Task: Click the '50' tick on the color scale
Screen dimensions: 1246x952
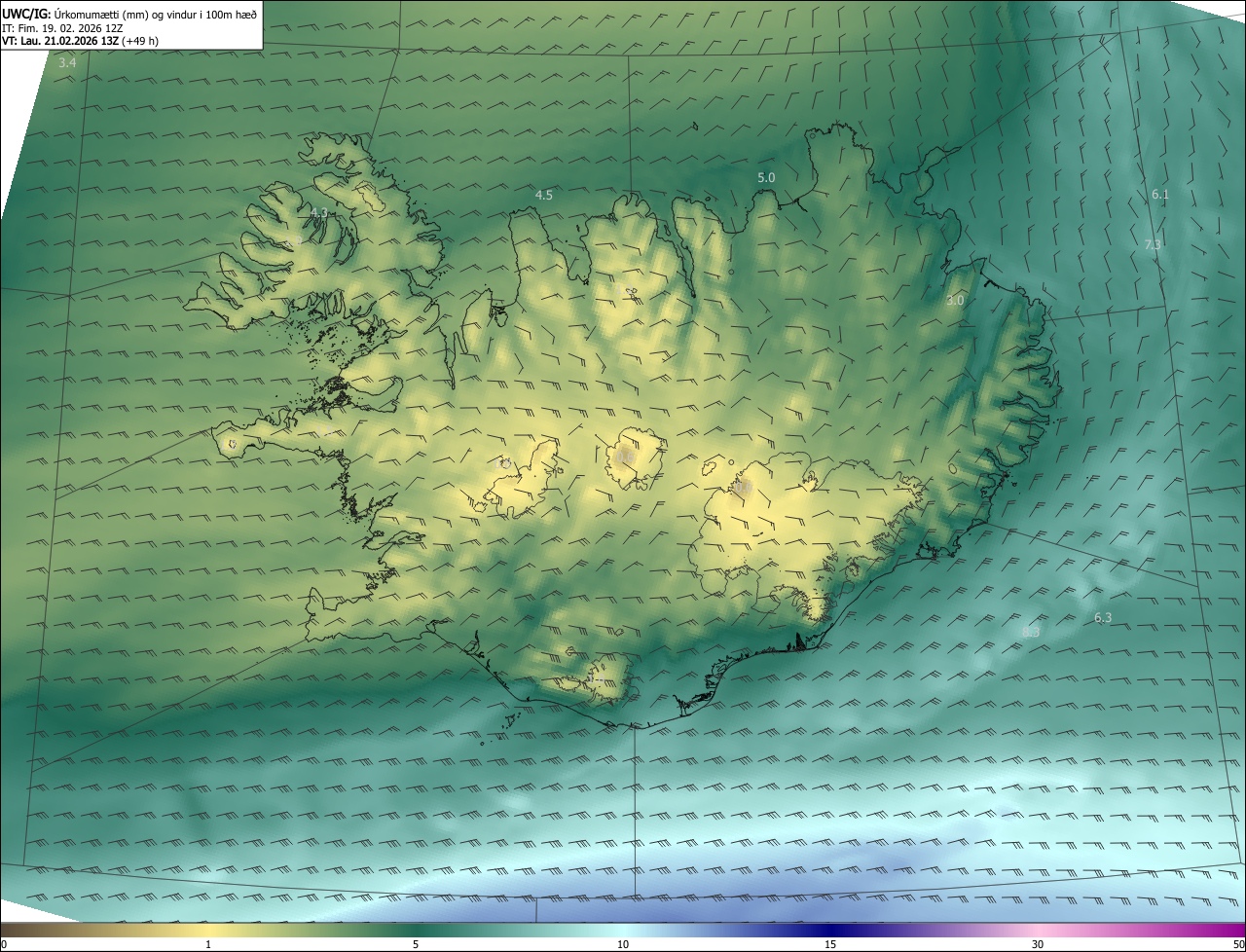Action: pyautogui.click(x=1238, y=944)
